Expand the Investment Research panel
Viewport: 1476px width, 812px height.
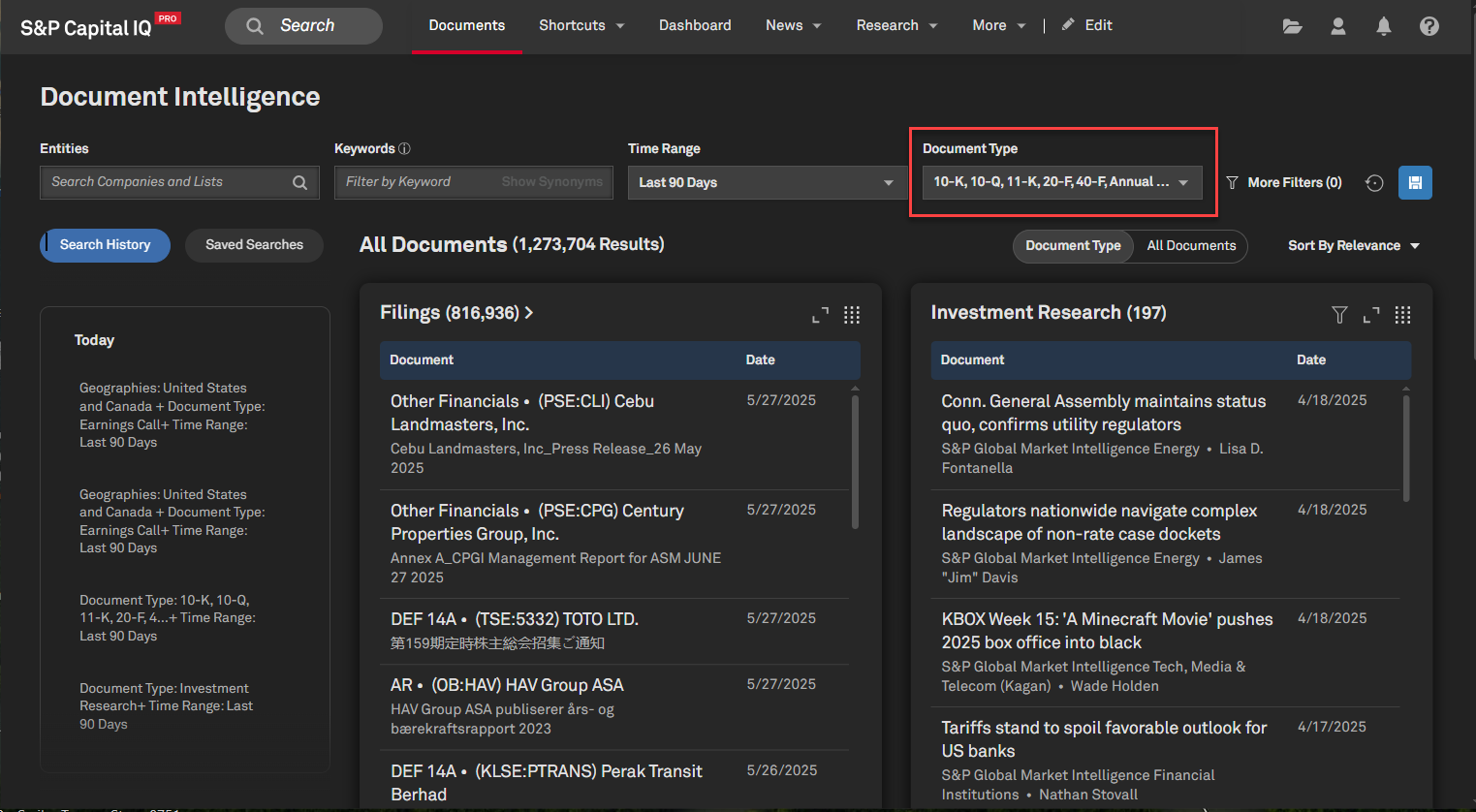[x=1371, y=314]
